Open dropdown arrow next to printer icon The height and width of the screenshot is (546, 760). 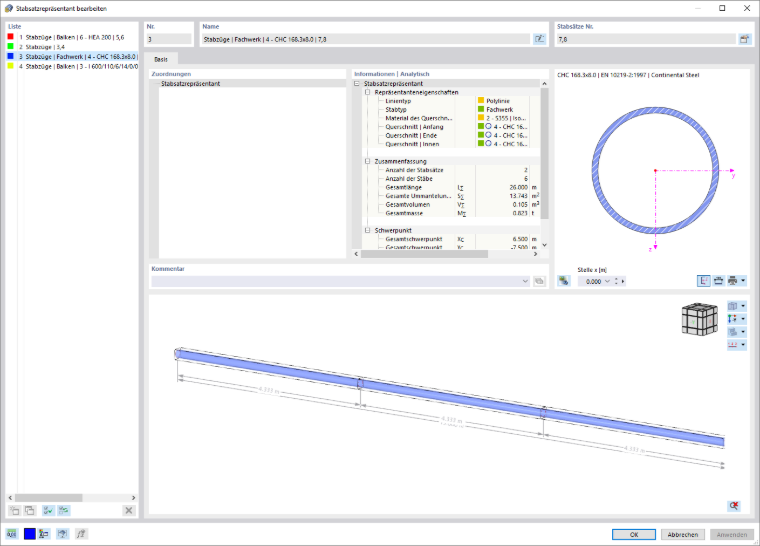(743, 281)
